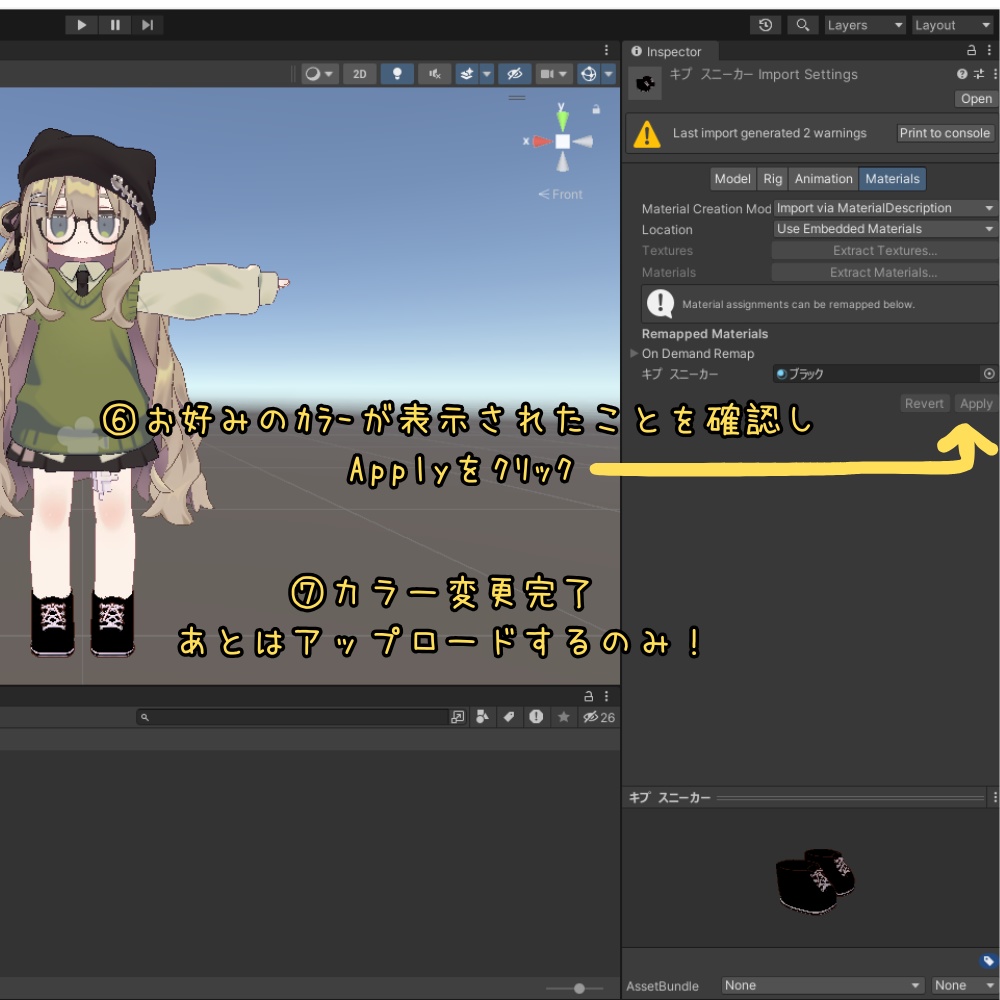The image size is (1000, 1000).
Task: Click the Apply button
Action: pos(976,403)
